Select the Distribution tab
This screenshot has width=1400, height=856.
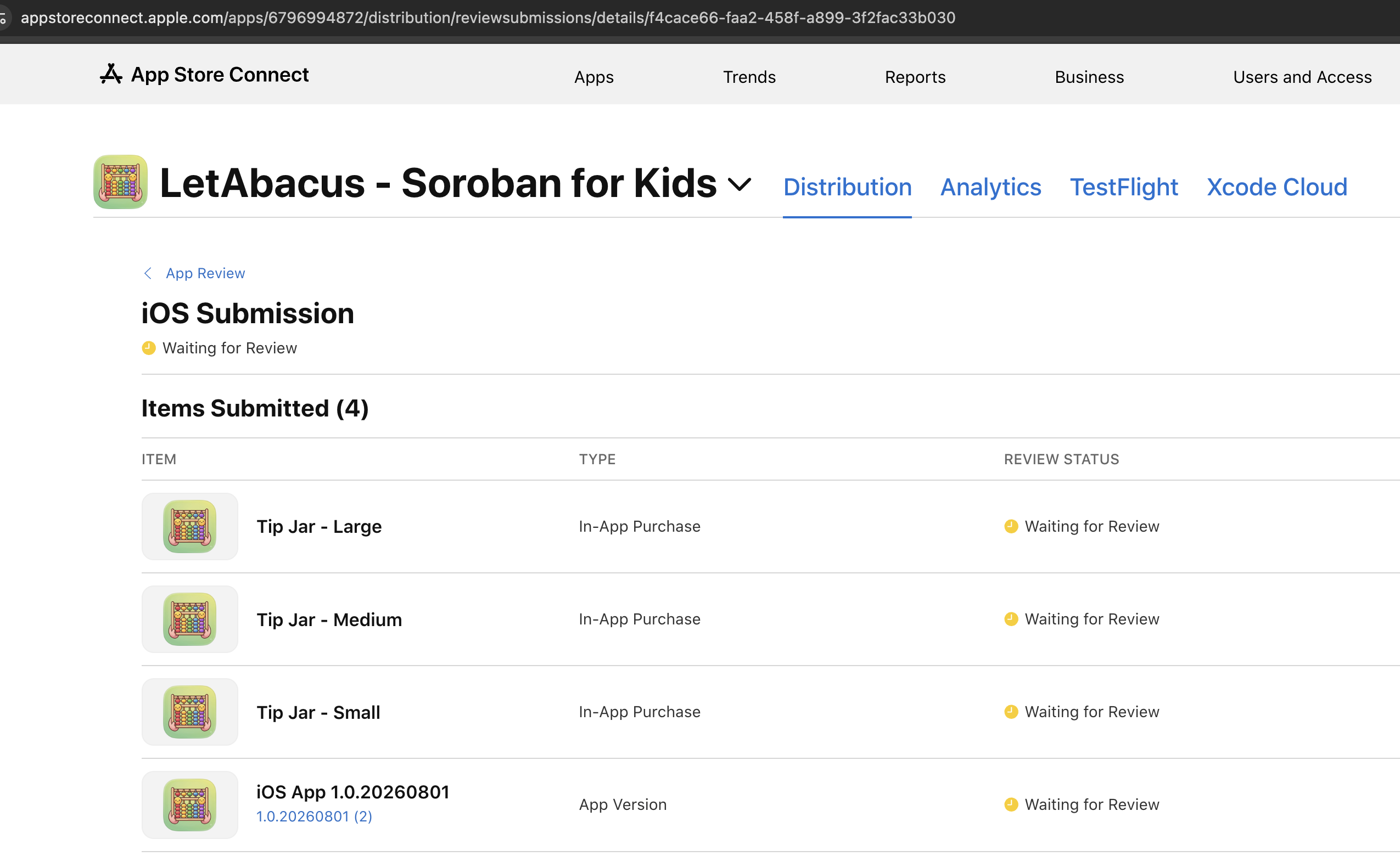click(847, 187)
